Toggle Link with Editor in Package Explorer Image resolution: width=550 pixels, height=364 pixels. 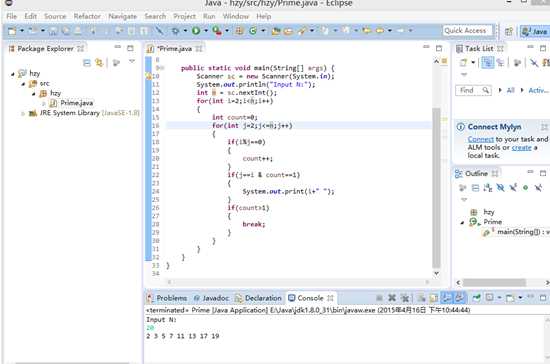pos(99,63)
